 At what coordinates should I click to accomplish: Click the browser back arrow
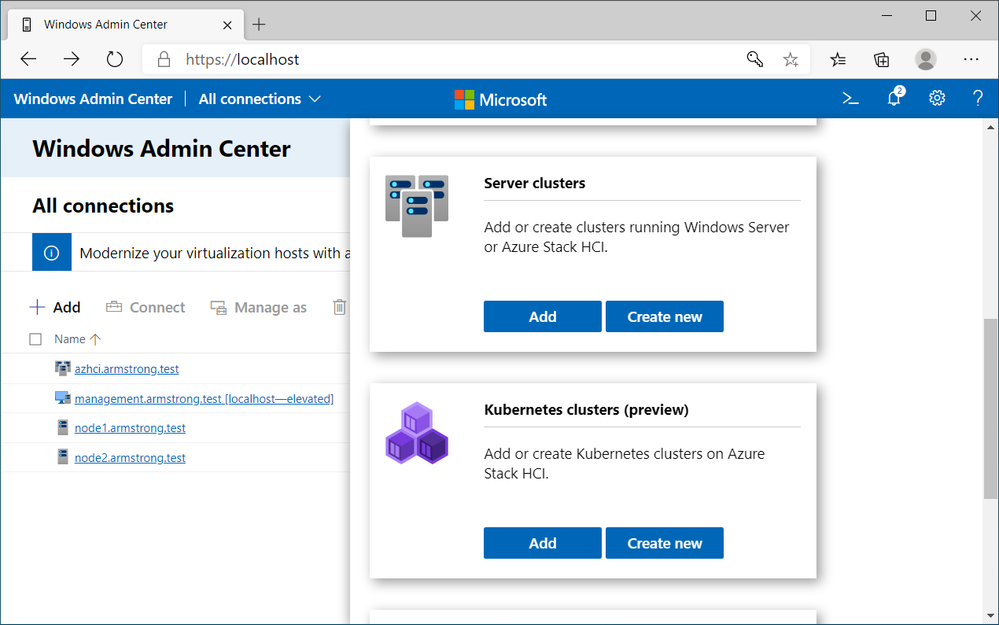click(29, 59)
